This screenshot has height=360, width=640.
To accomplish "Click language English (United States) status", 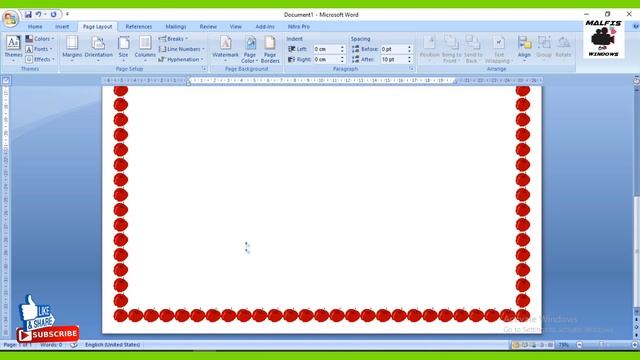I will click(x=113, y=345).
